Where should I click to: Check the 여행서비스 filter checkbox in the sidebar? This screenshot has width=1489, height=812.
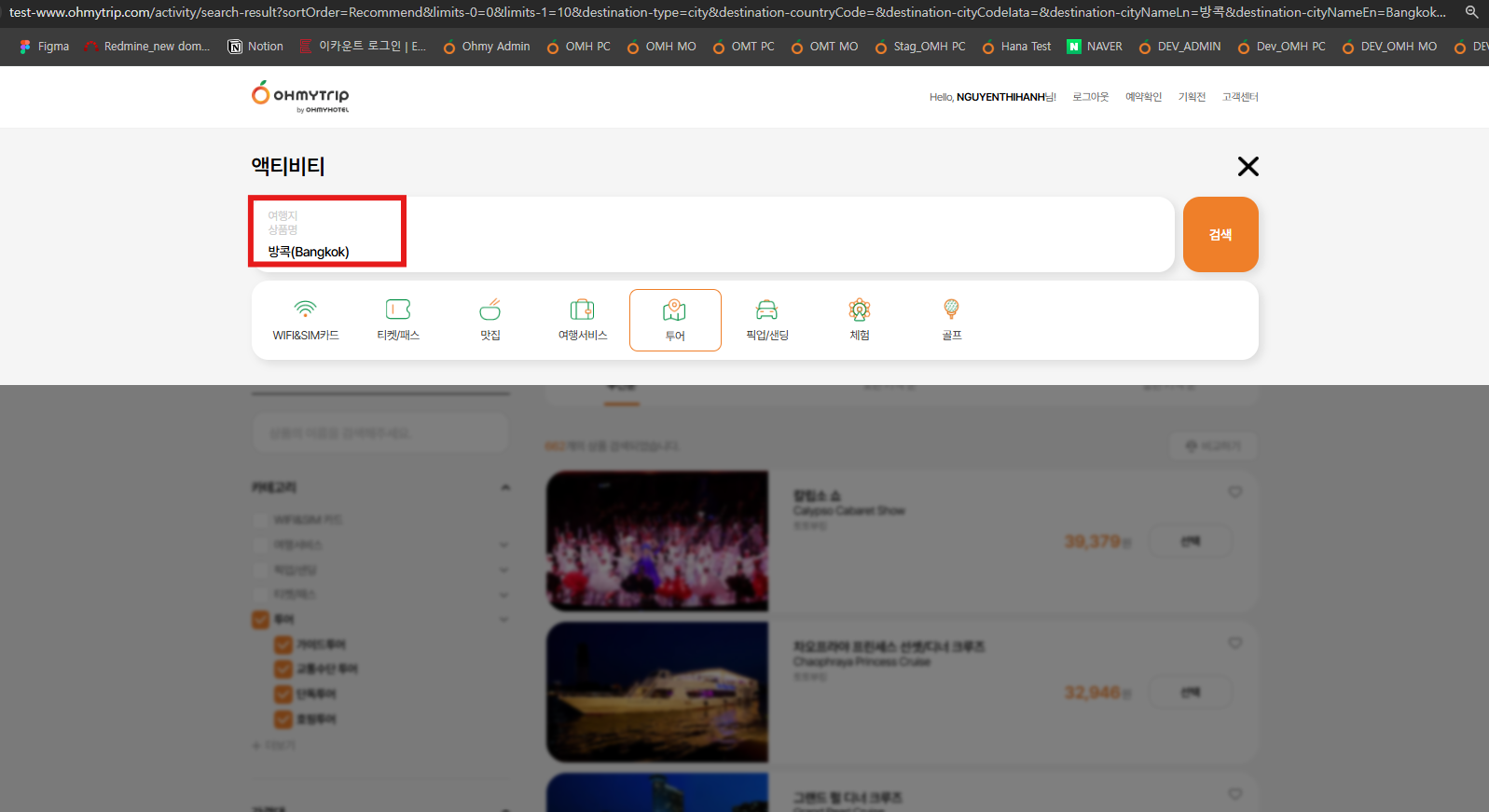pos(261,544)
